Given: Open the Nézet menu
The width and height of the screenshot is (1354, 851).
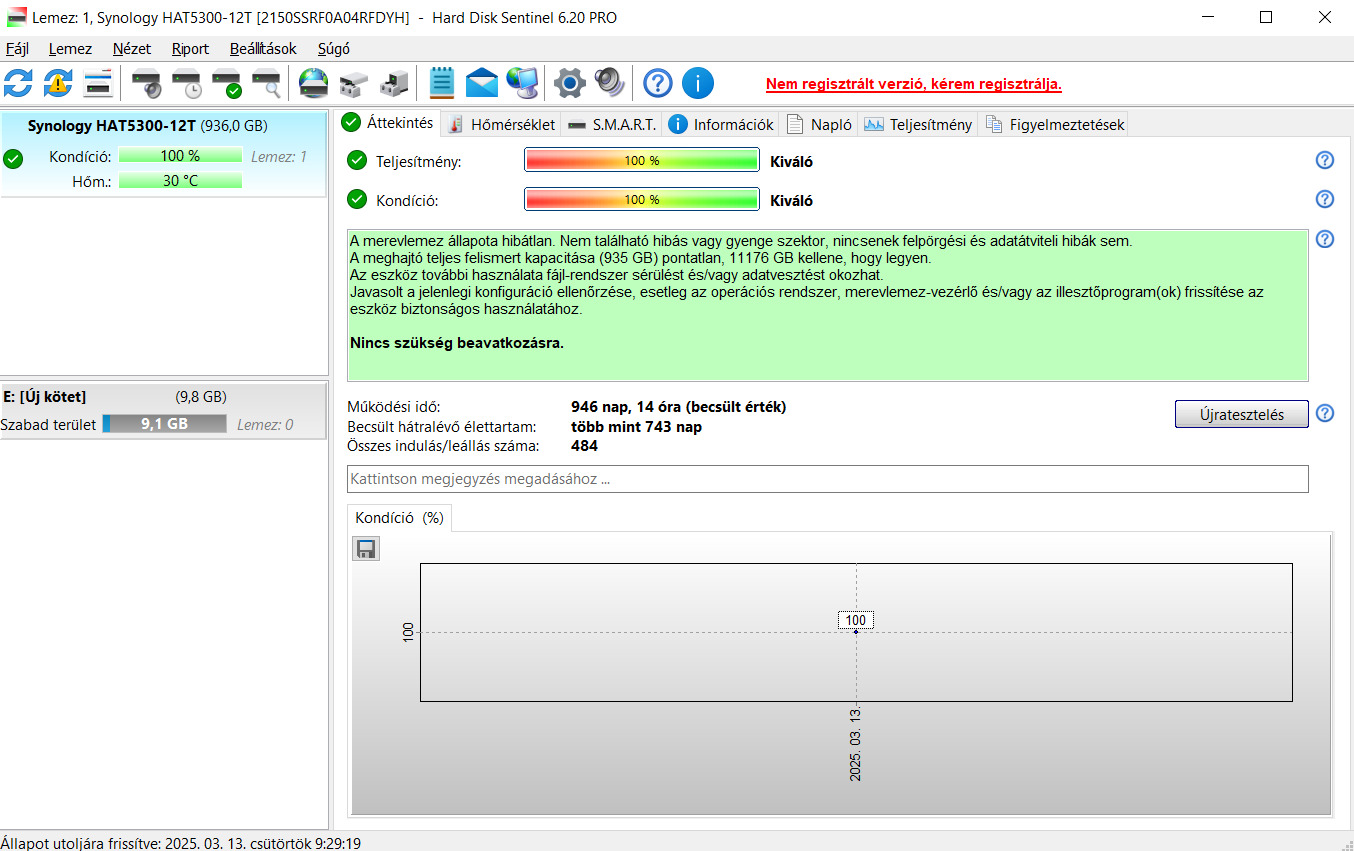Looking at the screenshot, I should (x=132, y=49).
